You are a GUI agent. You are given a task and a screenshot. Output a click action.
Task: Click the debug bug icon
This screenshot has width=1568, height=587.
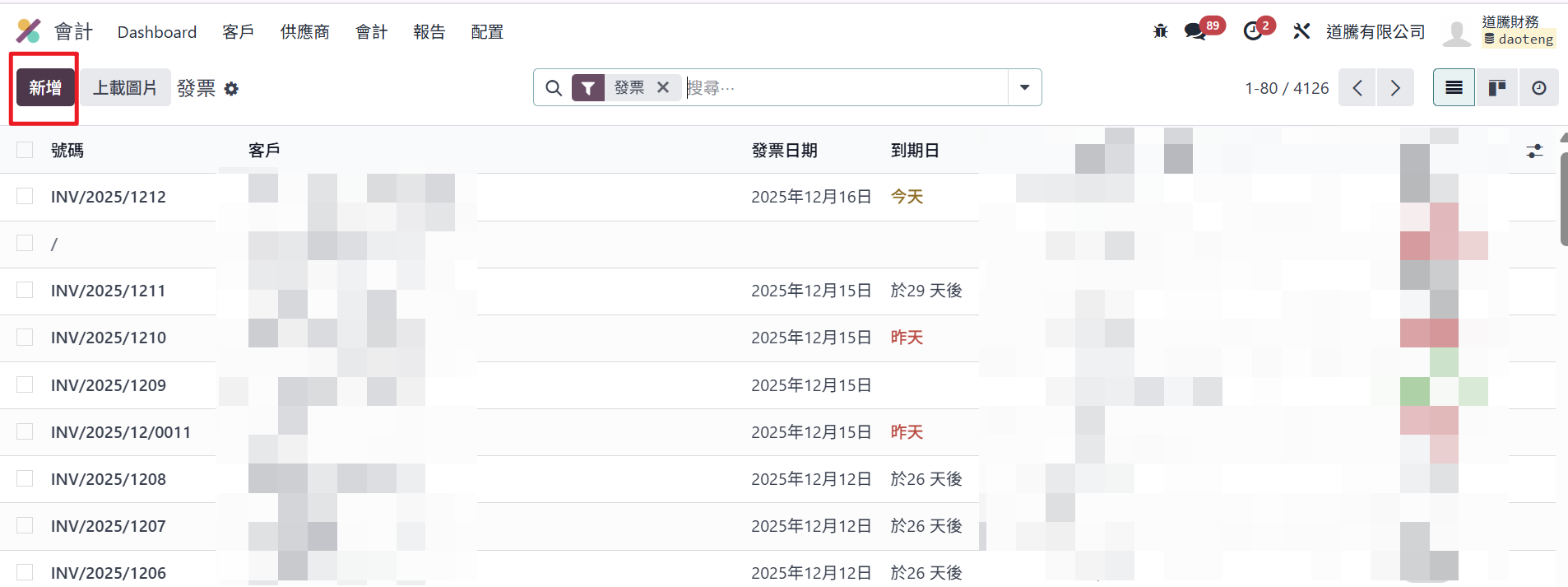point(1161,31)
